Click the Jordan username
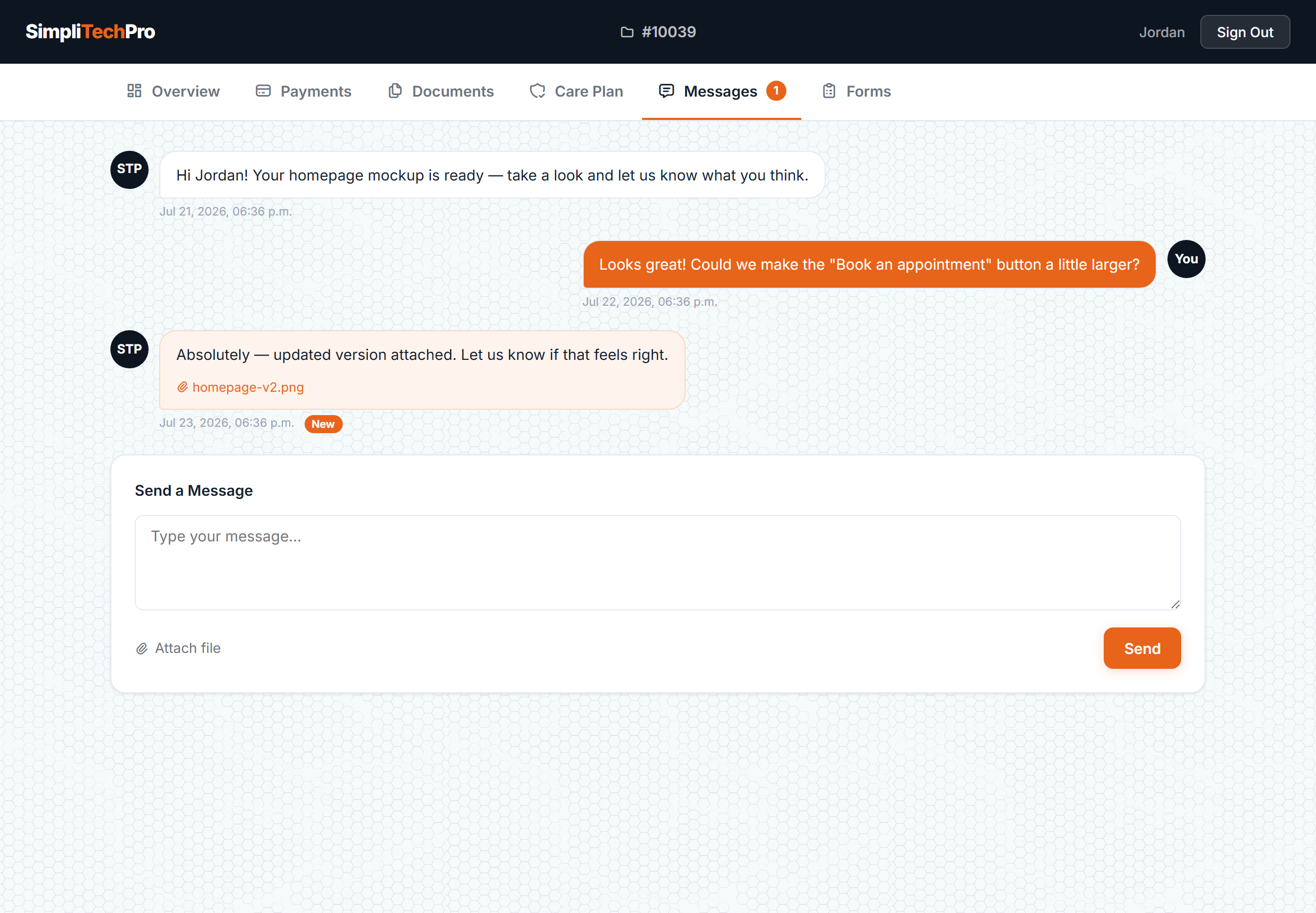Image resolution: width=1316 pixels, height=913 pixels. tap(1162, 32)
